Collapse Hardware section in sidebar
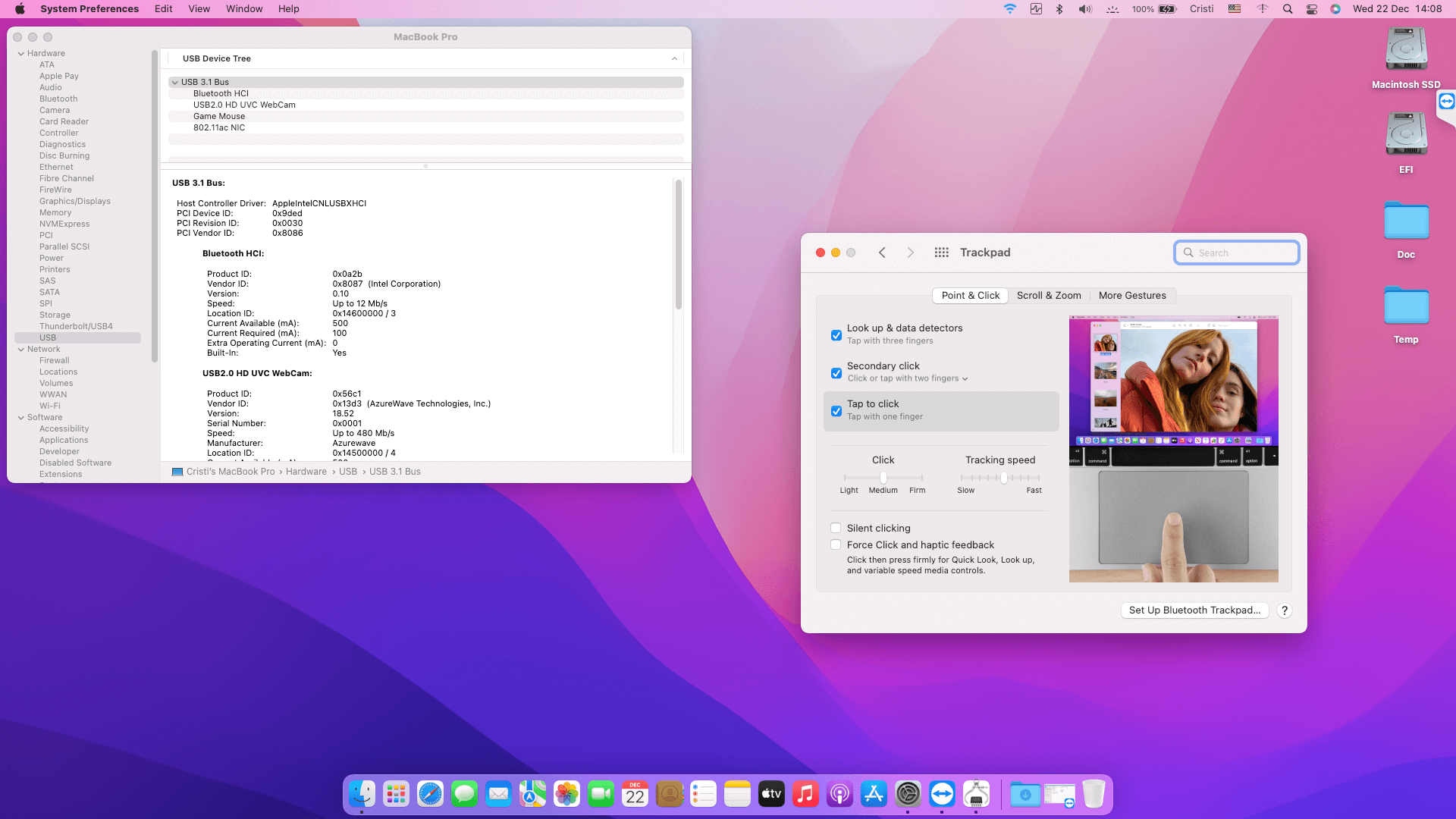The width and height of the screenshot is (1456, 819). [20, 54]
